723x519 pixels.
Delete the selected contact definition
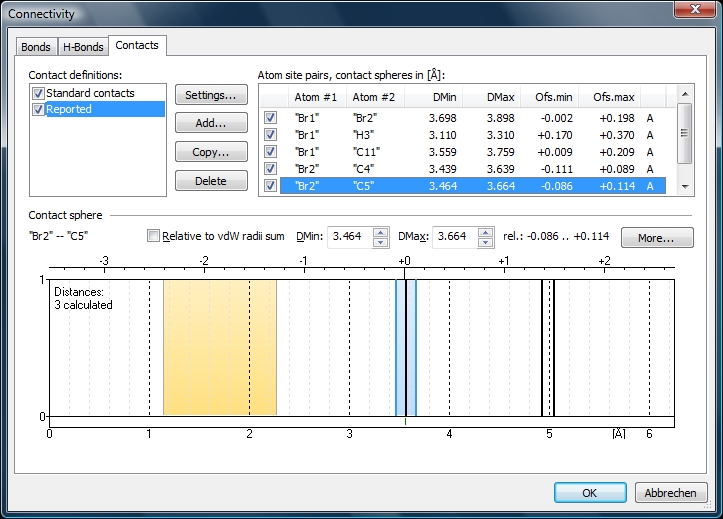pyautogui.click(x=211, y=181)
